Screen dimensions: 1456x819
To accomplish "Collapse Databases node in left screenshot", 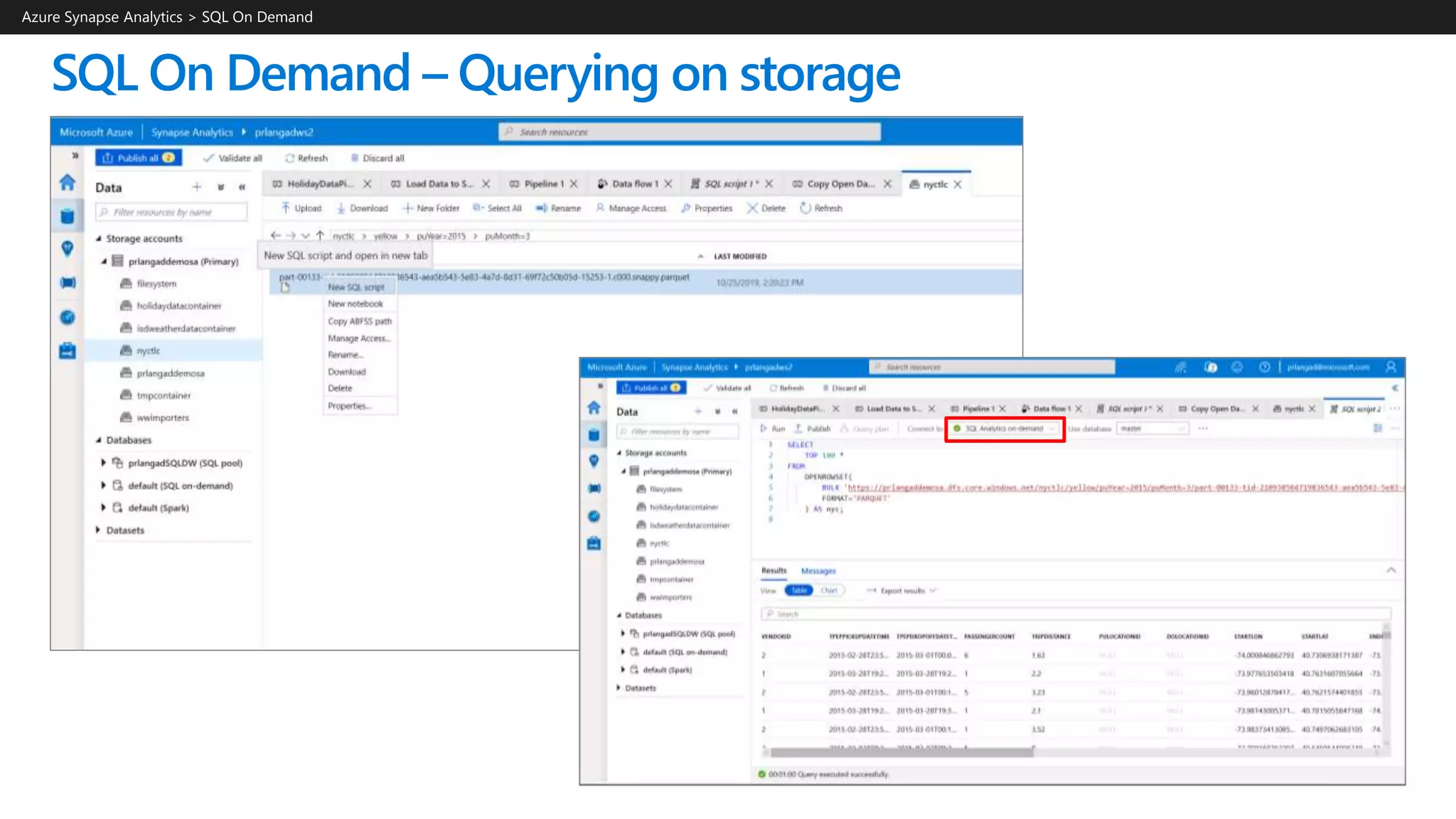I will tap(99, 440).
